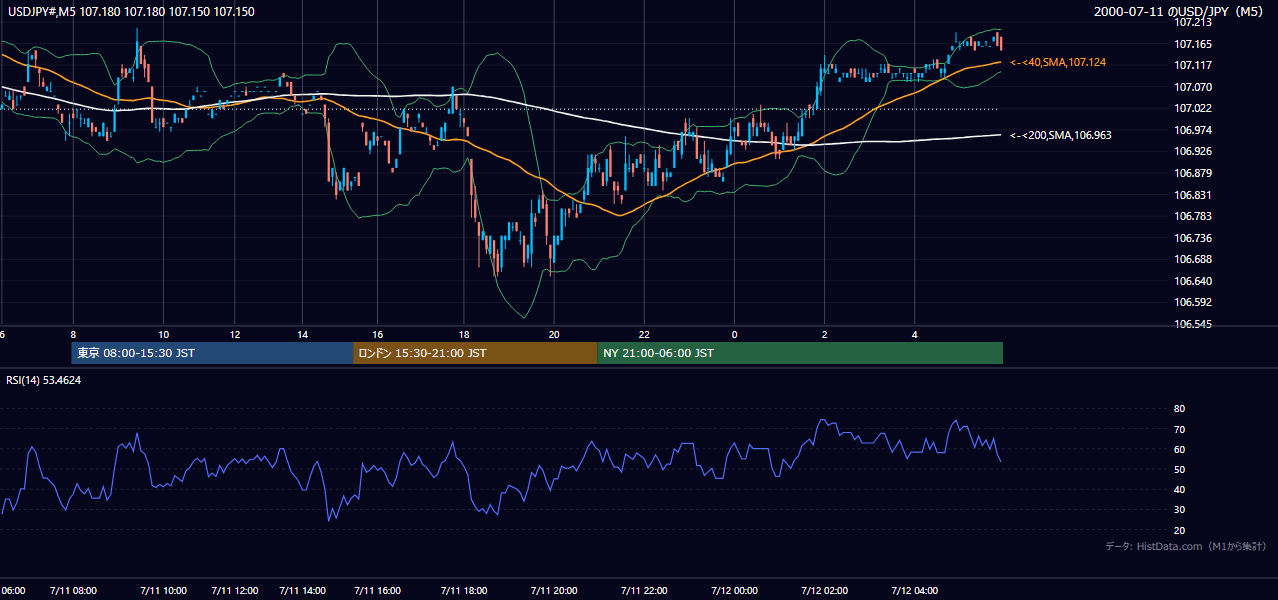Click the Tokyo 08:00-15:30 JST session bar
1278x600 pixels.
click(212, 353)
